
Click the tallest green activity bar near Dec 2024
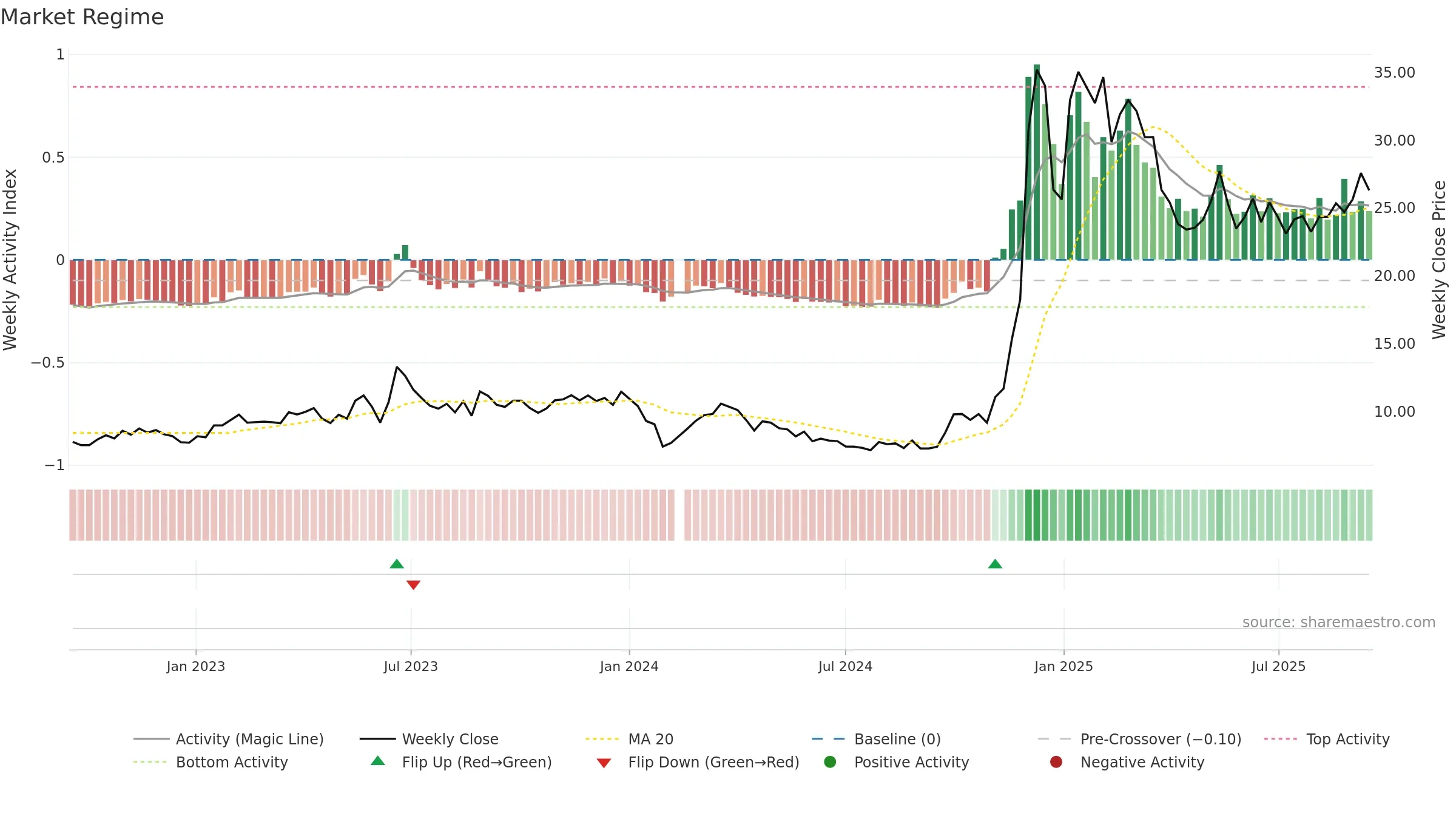coord(1037,162)
